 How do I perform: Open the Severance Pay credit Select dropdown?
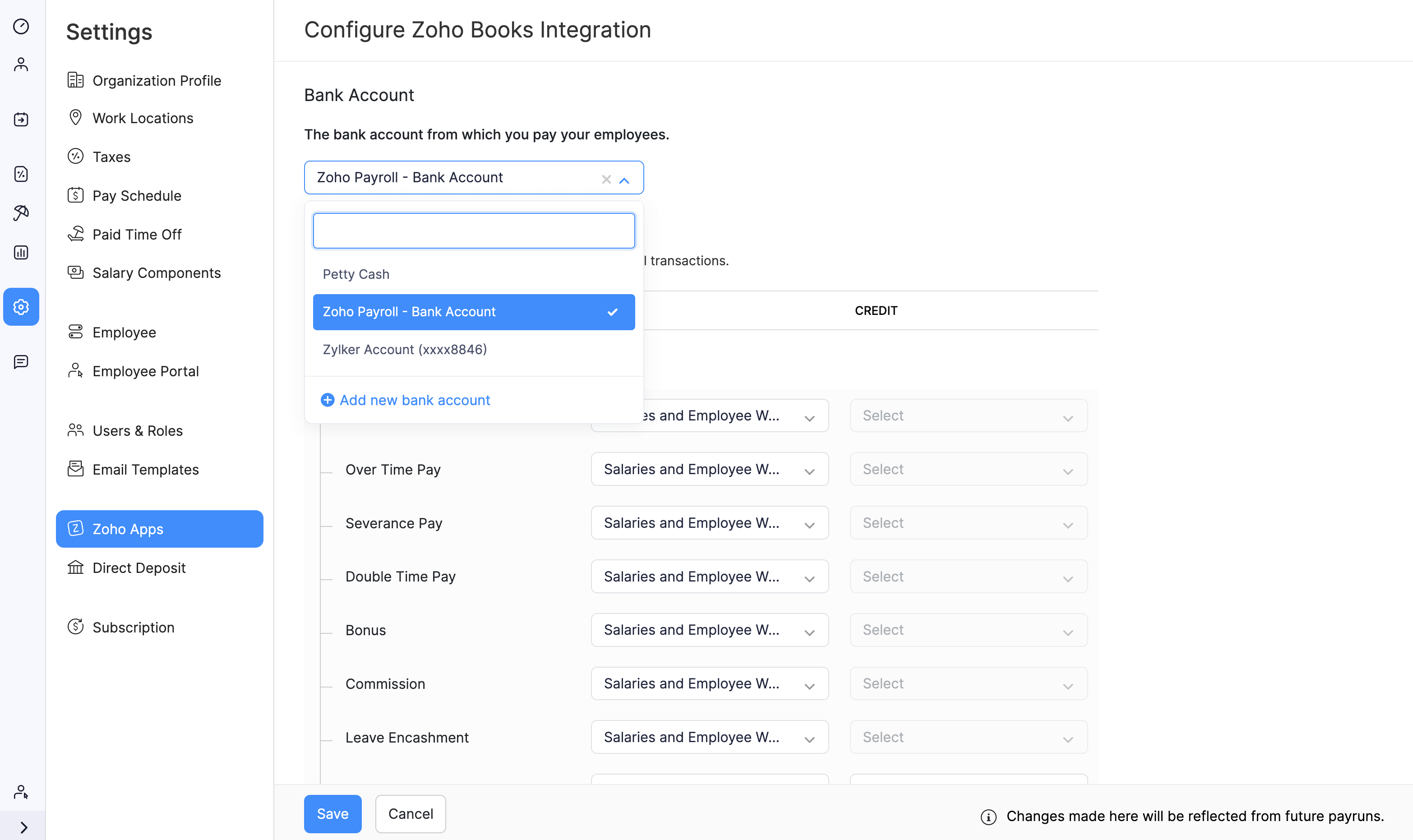point(968,522)
